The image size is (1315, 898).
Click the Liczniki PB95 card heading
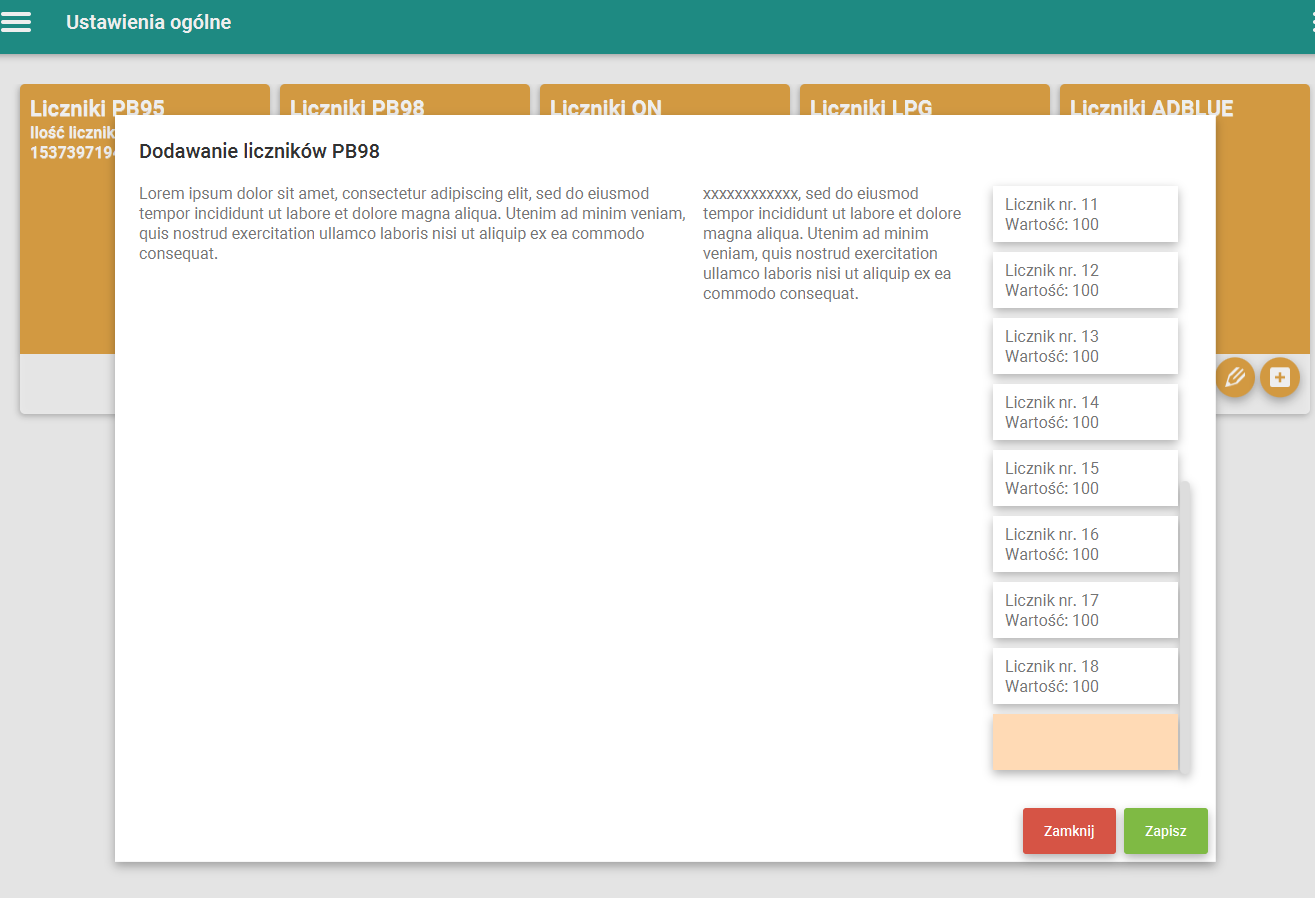click(x=97, y=107)
